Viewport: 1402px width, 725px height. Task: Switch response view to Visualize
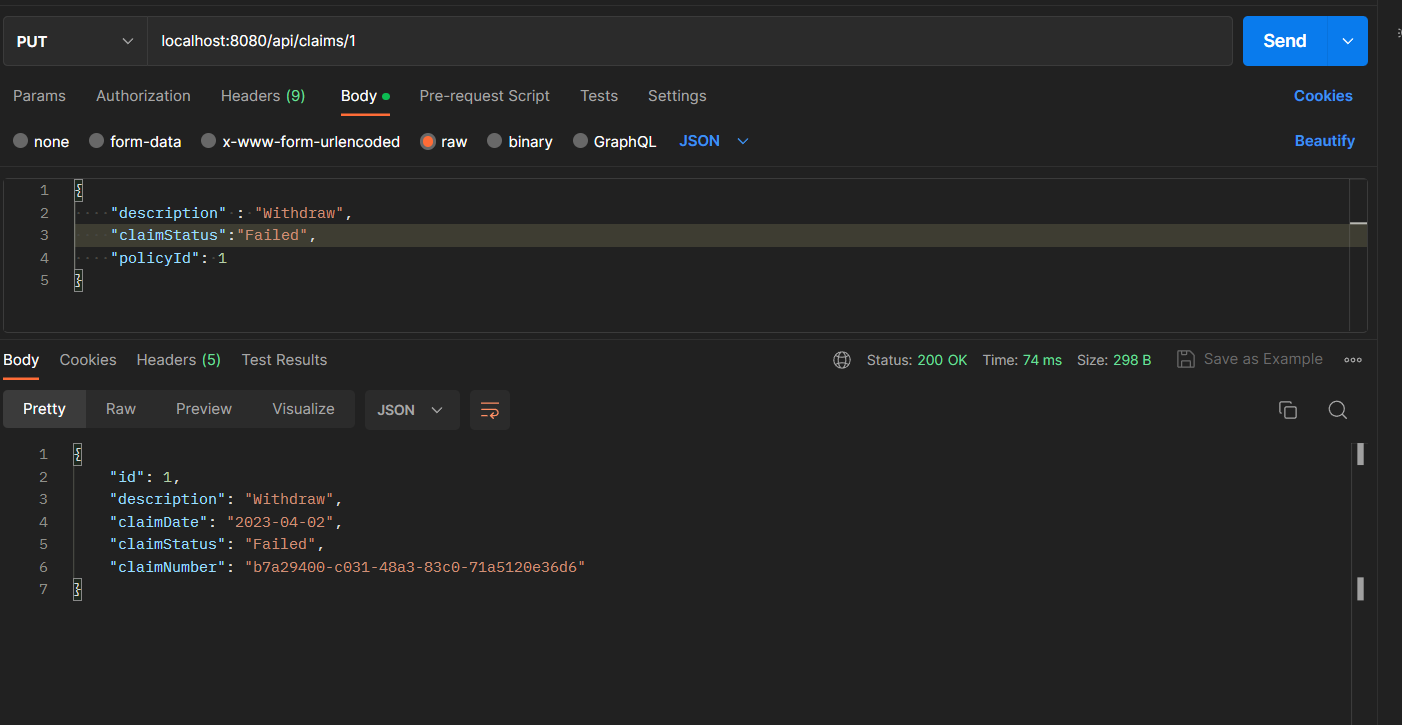tap(304, 409)
